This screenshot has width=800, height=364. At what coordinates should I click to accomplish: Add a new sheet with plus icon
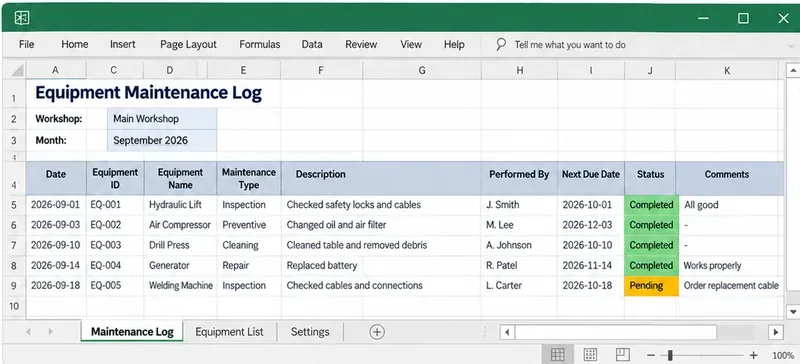(x=377, y=332)
